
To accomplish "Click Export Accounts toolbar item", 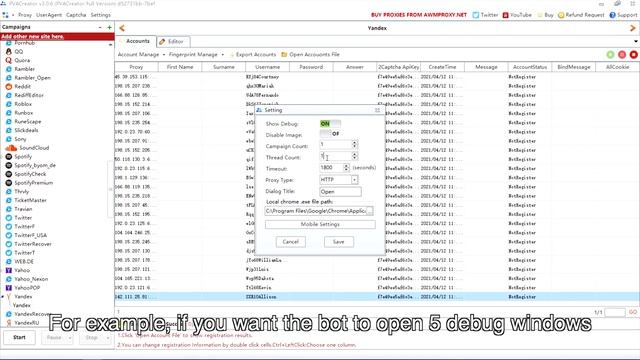I will click(252, 55).
